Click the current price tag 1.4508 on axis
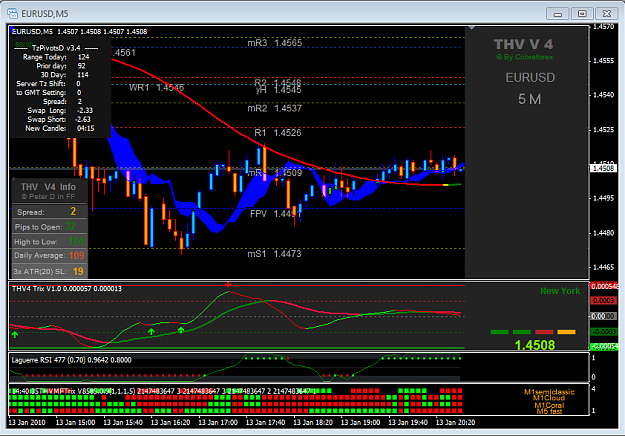The height and width of the screenshot is (436, 625). 603,168
